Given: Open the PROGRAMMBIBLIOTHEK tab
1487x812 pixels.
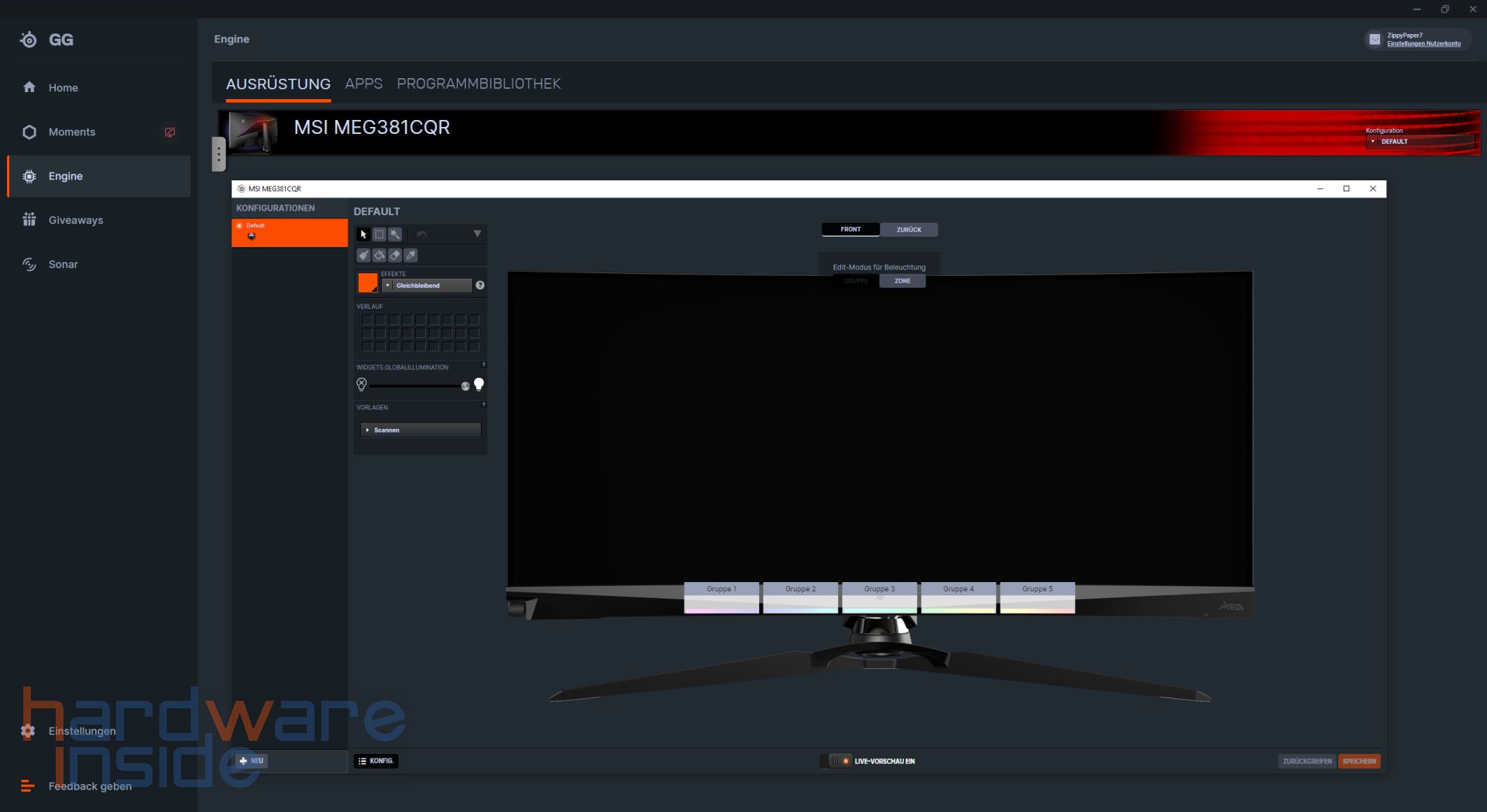Looking at the screenshot, I should click(x=478, y=84).
